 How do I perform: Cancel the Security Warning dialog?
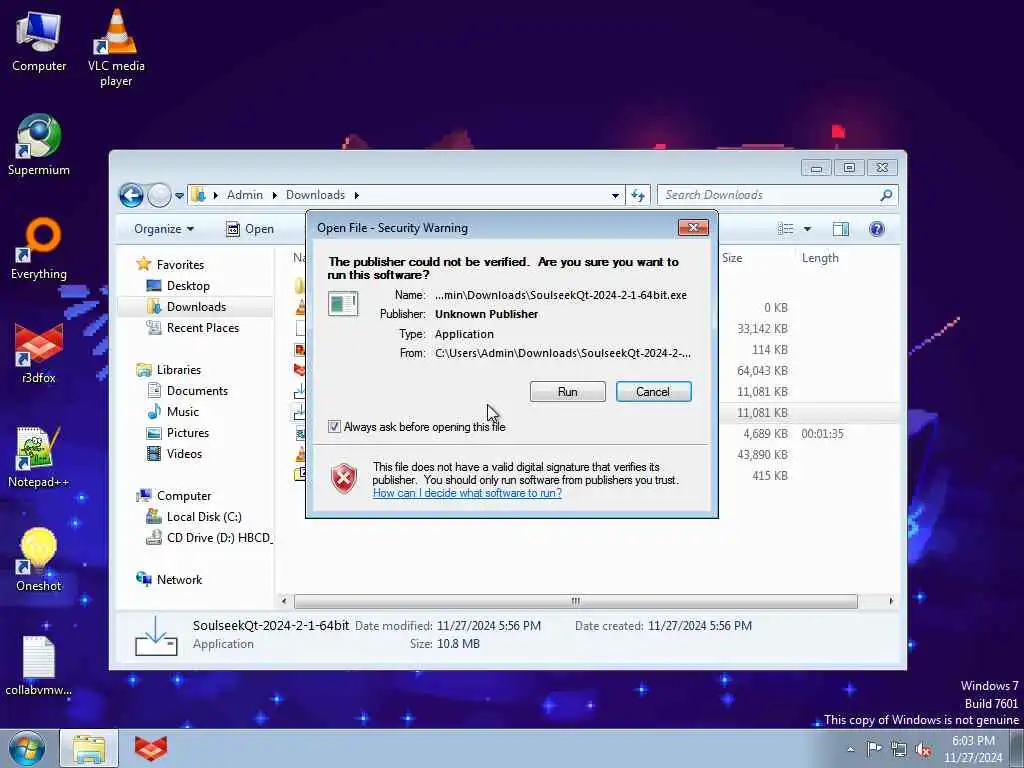click(653, 392)
